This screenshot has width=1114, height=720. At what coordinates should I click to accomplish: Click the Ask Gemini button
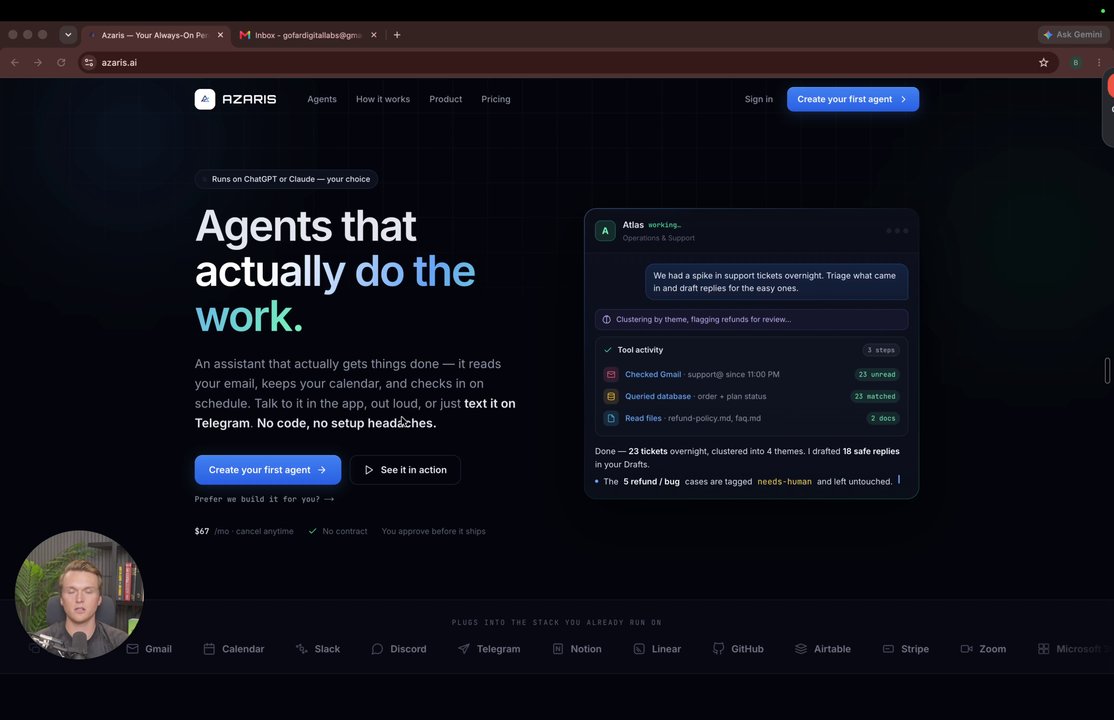click(x=1073, y=35)
